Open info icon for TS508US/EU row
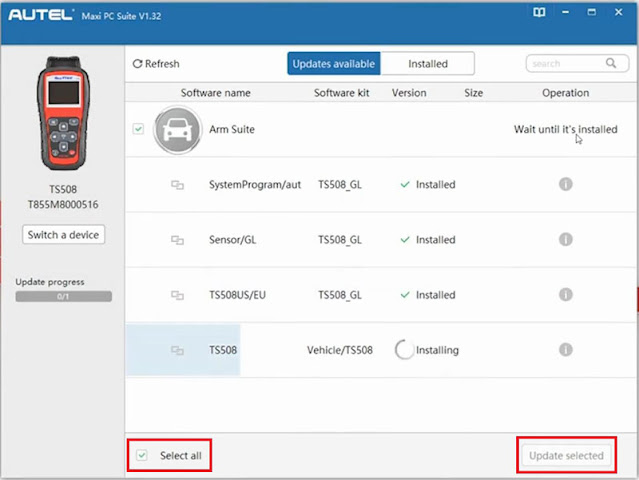 coord(565,294)
